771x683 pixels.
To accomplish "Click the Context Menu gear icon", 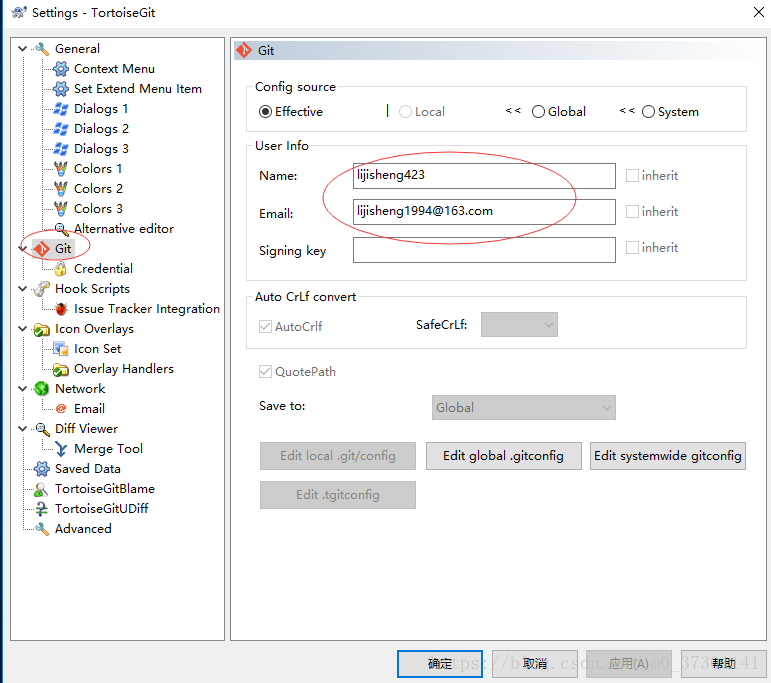I will pyautogui.click(x=61, y=69).
